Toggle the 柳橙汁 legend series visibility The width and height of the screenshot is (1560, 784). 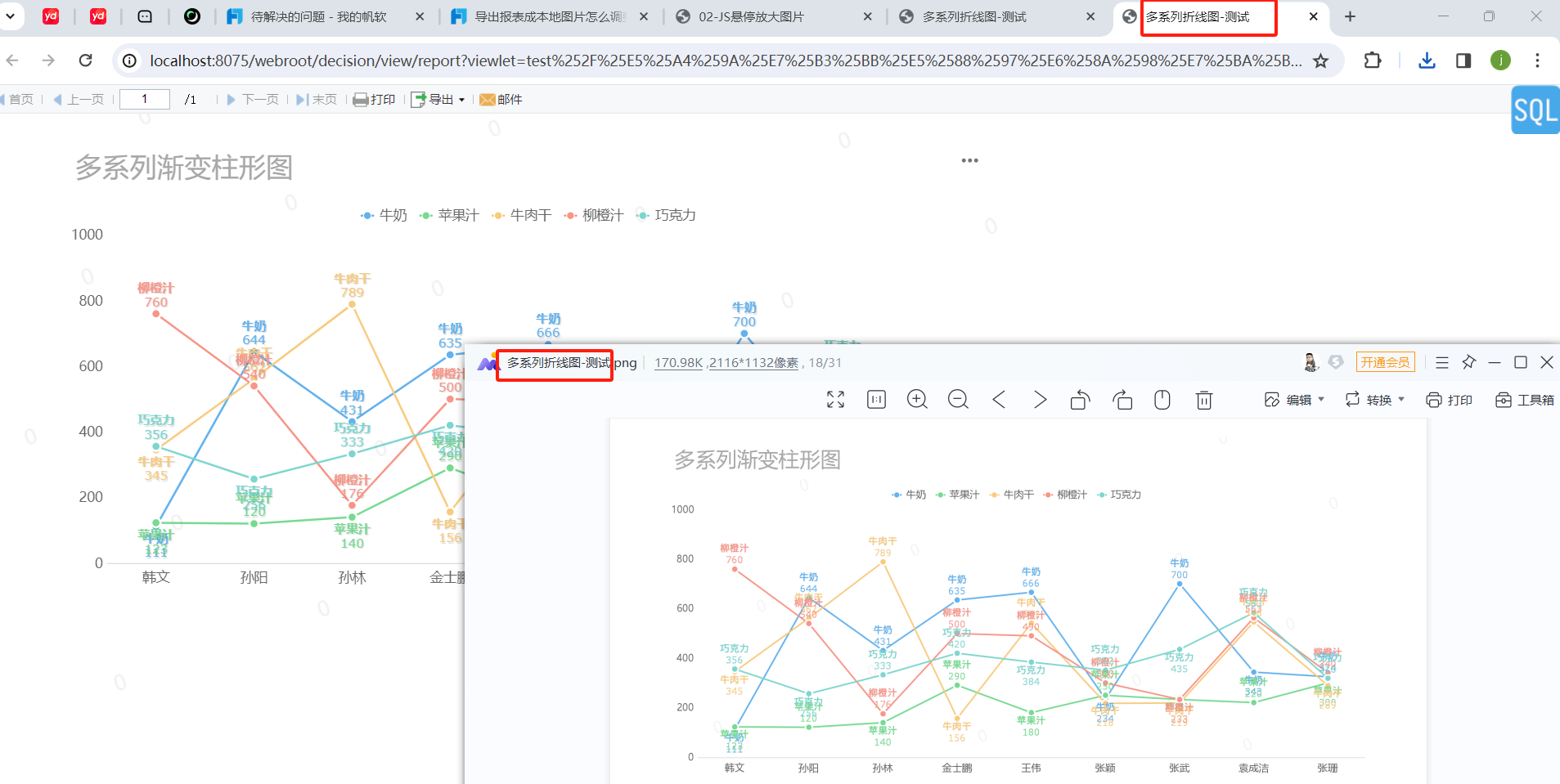(x=594, y=215)
